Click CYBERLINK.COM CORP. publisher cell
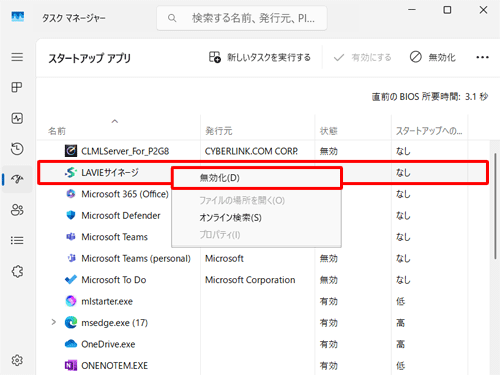The image size is (500, 375). 251,151
